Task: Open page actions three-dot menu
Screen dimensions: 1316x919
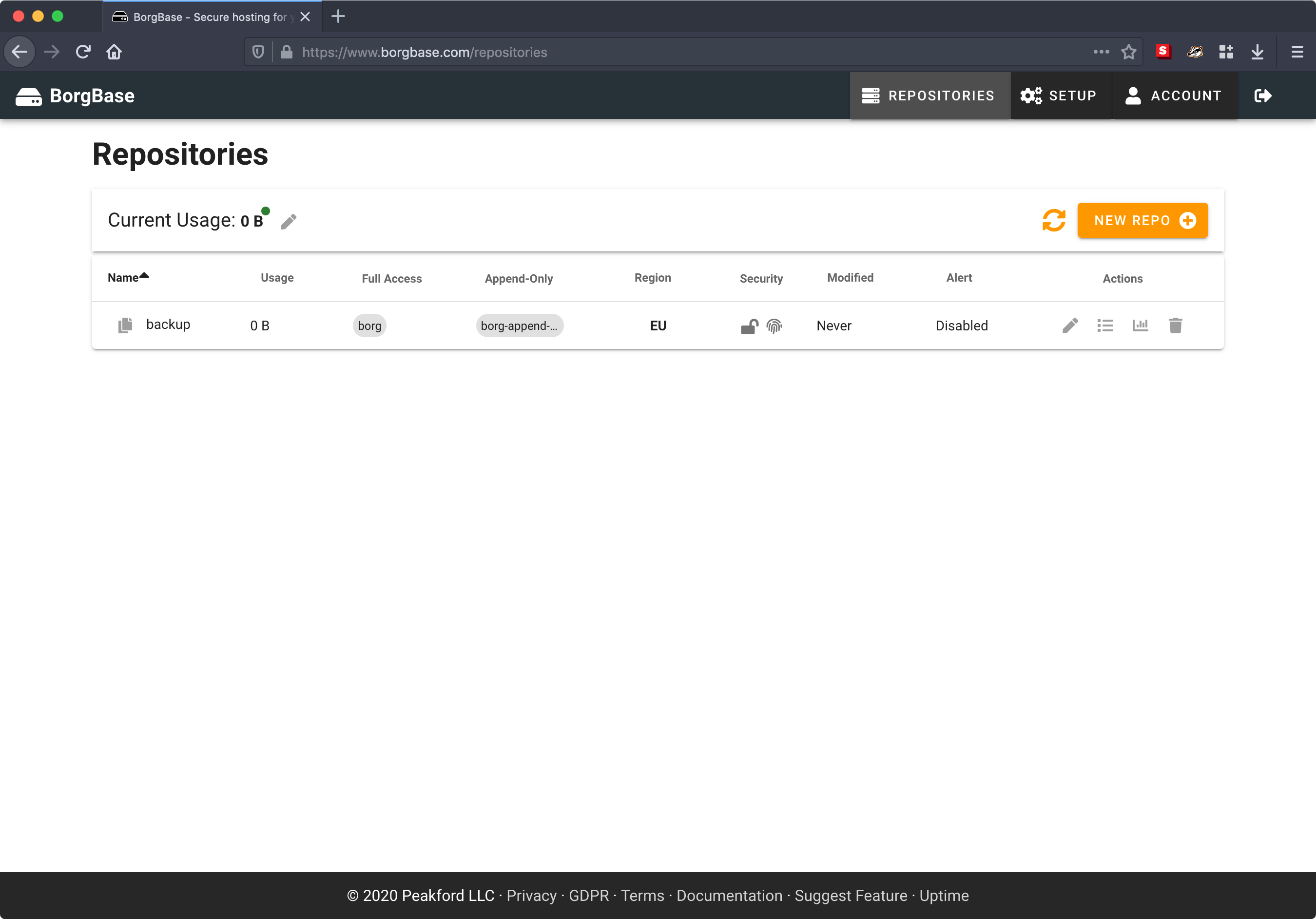Action: point(1101,52)
